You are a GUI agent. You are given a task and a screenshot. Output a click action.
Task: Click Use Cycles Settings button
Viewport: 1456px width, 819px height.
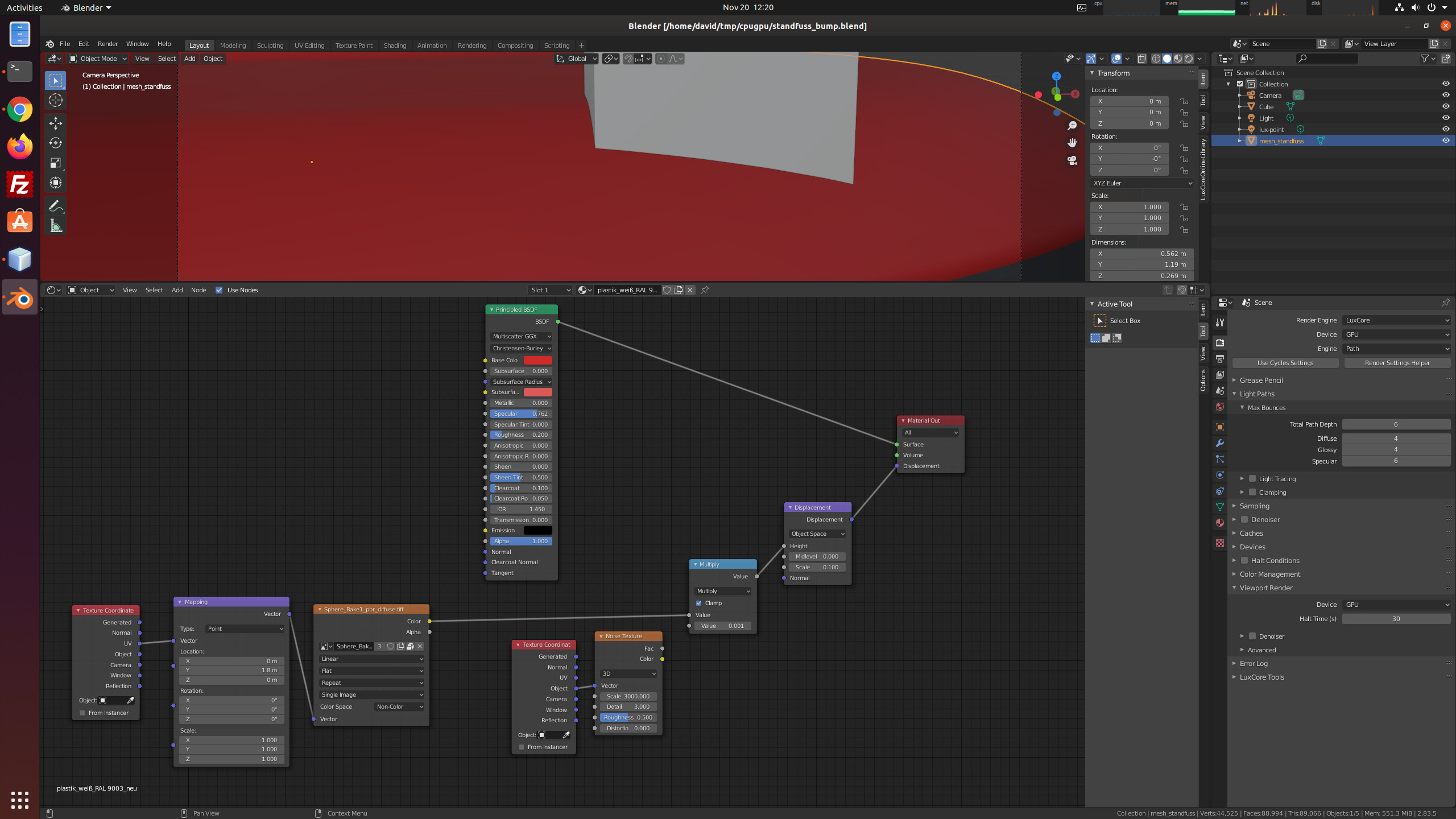click(x=1285, y=363)
